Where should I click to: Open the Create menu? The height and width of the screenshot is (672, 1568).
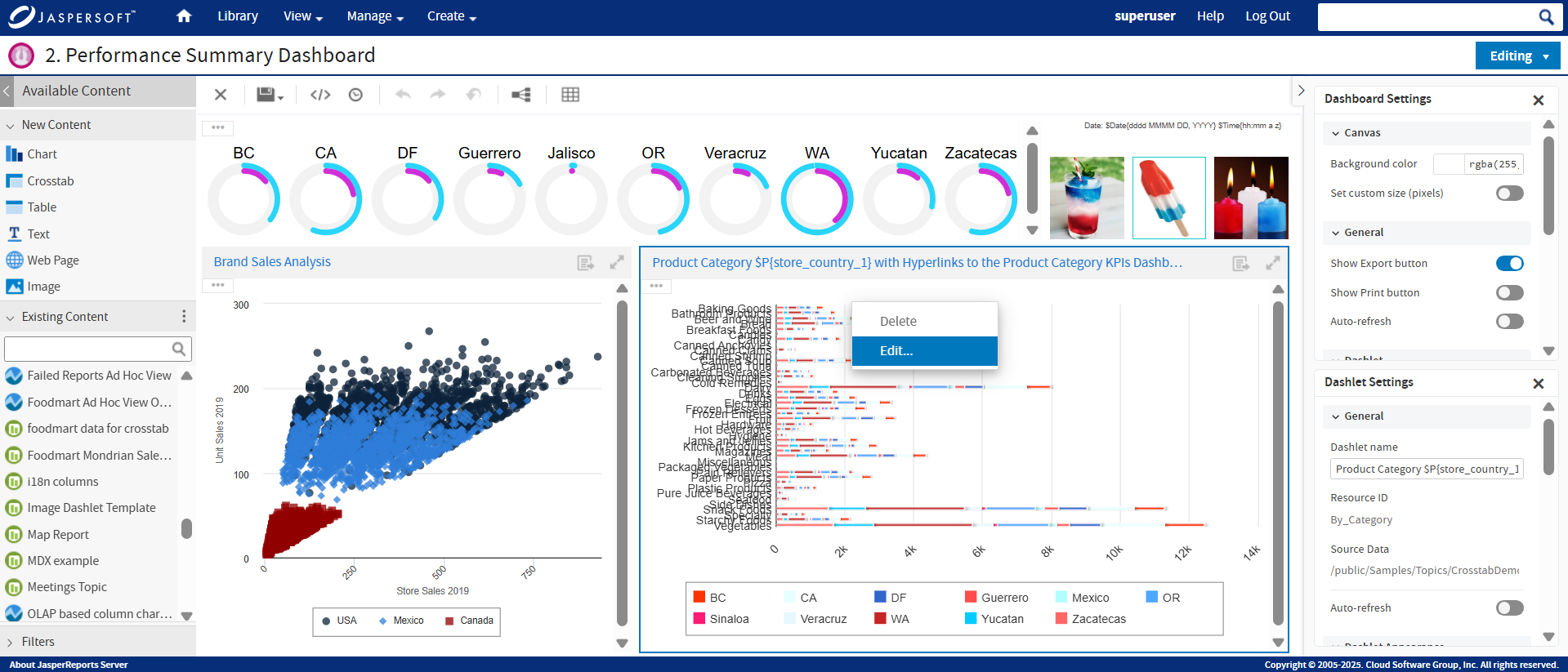tap(452, 16)
